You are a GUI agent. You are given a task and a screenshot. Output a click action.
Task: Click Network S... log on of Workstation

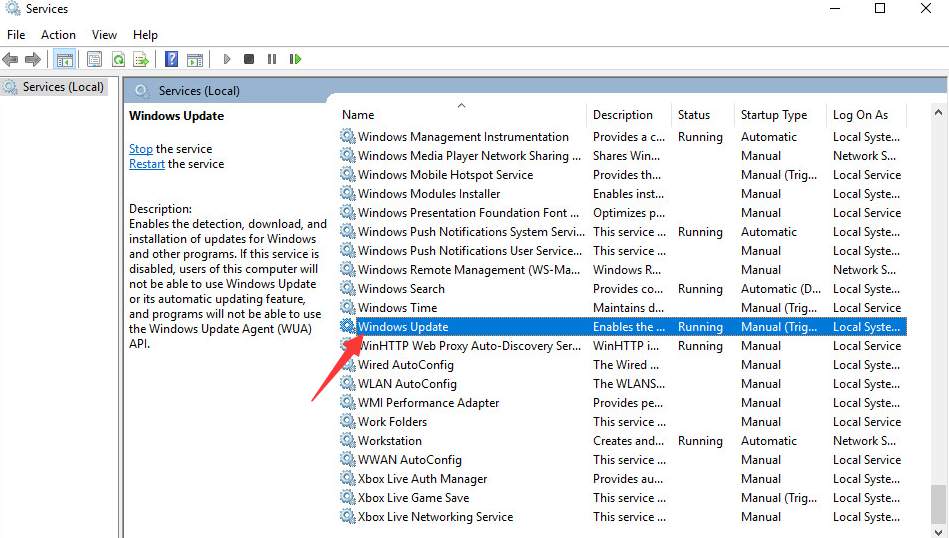coord(864,441)
